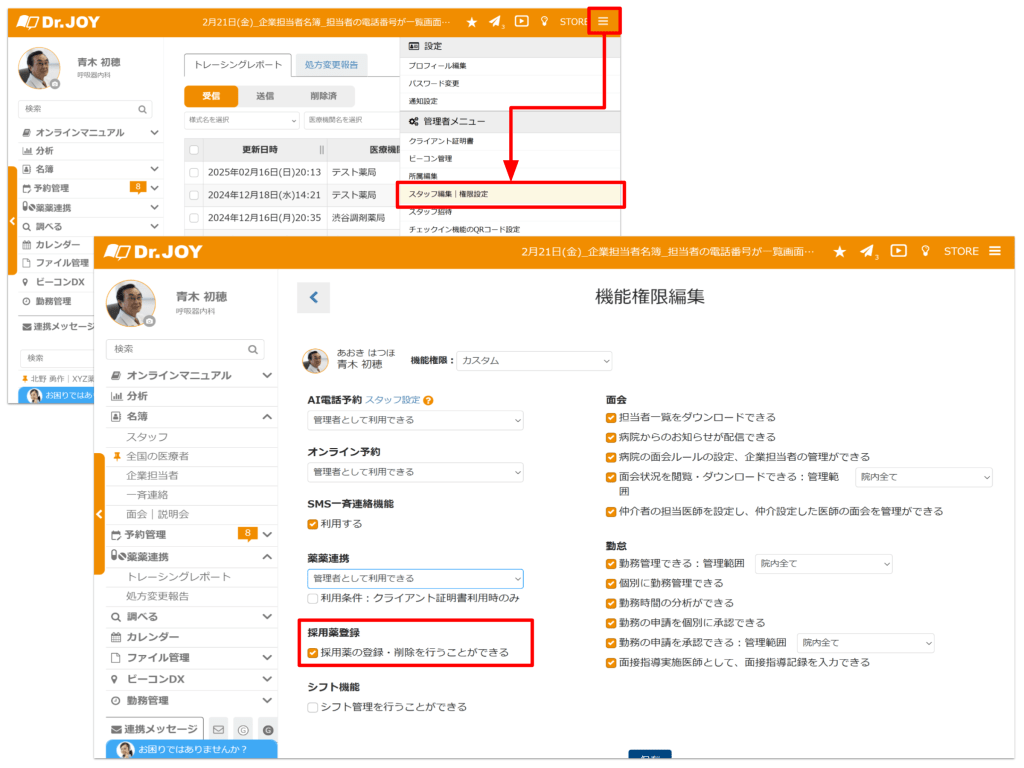Select スタッフ編集｜権限設定 in the admin menu
The width and height of the screenshot is (1024, 768).
448,193
